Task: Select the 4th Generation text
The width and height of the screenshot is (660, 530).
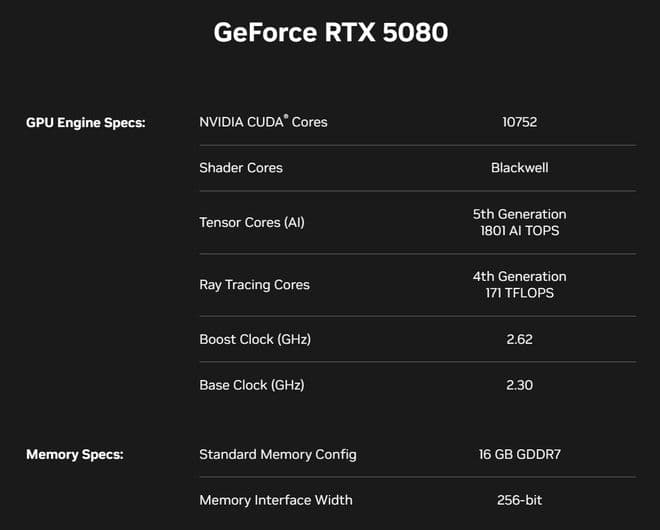Action: click(519, 276)
